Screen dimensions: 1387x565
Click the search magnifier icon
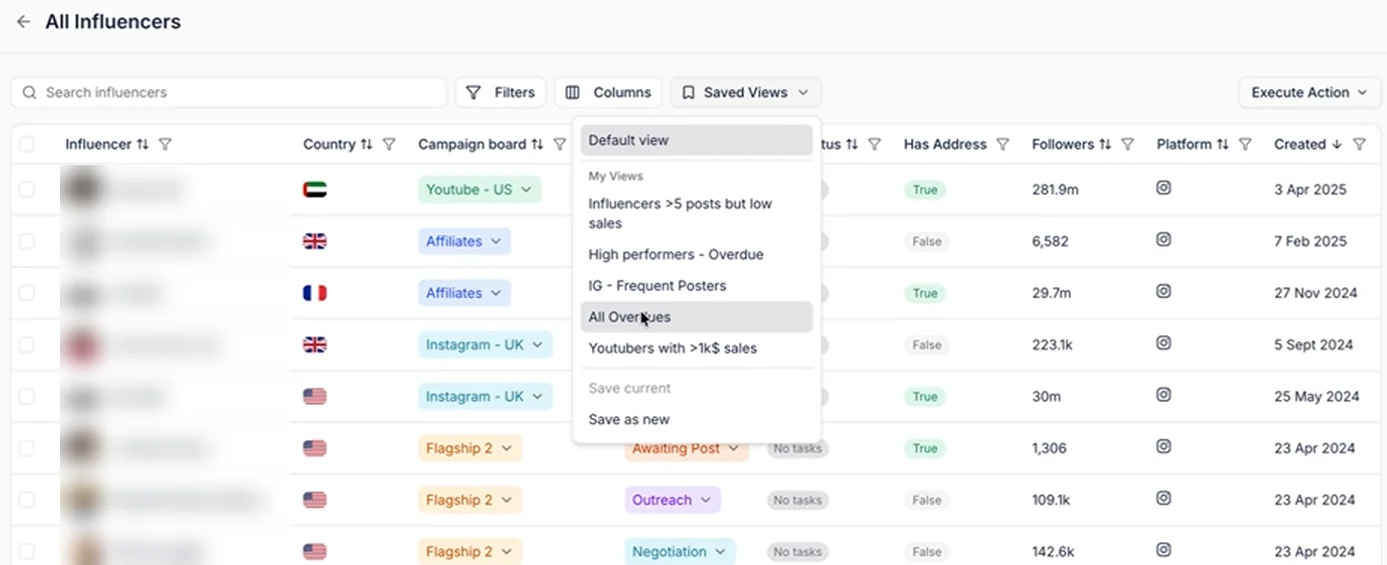tap(30, 92)
